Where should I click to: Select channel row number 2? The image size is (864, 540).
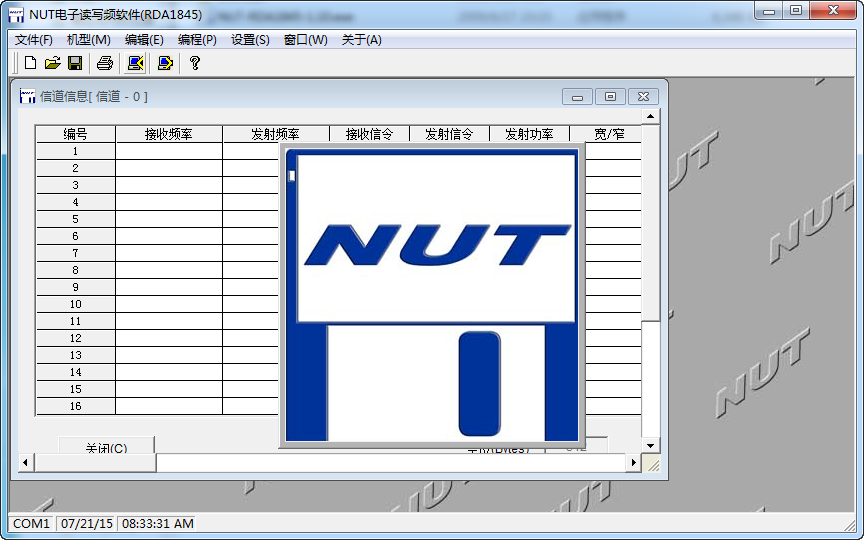(75, 168)
